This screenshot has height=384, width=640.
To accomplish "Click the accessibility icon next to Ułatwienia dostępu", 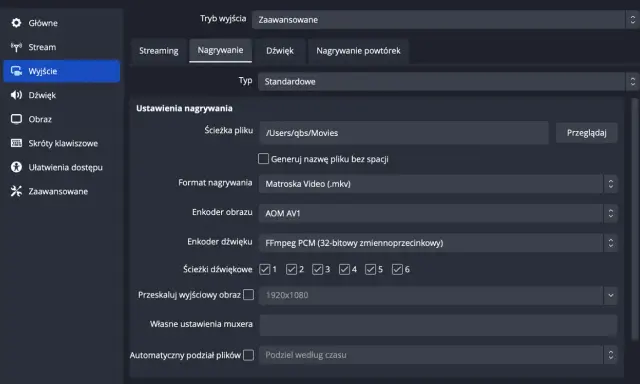I will pos(16,167).
